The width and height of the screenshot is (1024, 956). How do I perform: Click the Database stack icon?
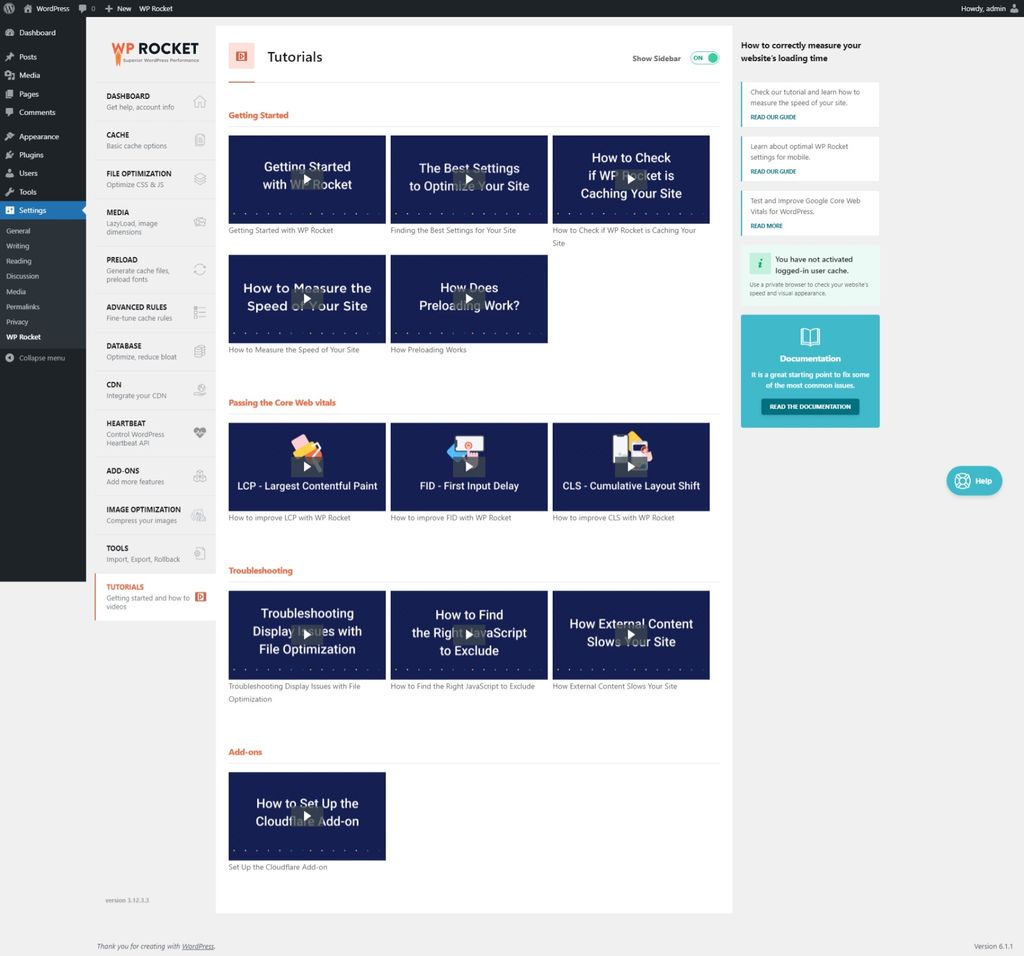(x=200, y=351)
